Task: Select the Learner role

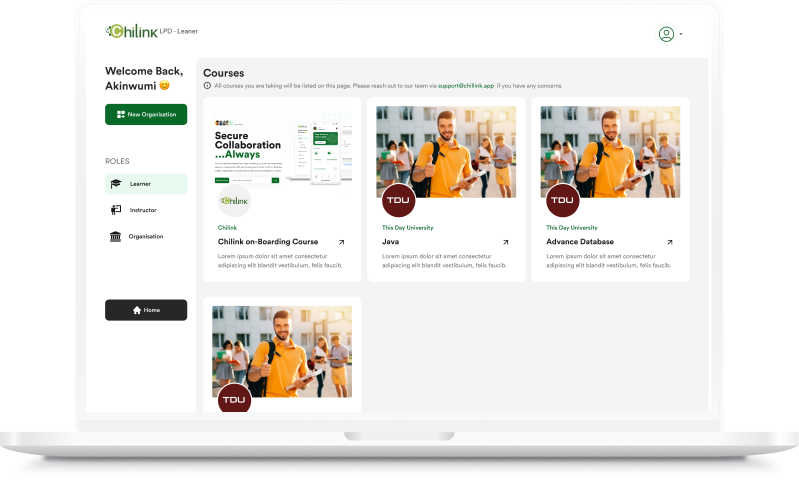Action: click(x=146, y=184)
